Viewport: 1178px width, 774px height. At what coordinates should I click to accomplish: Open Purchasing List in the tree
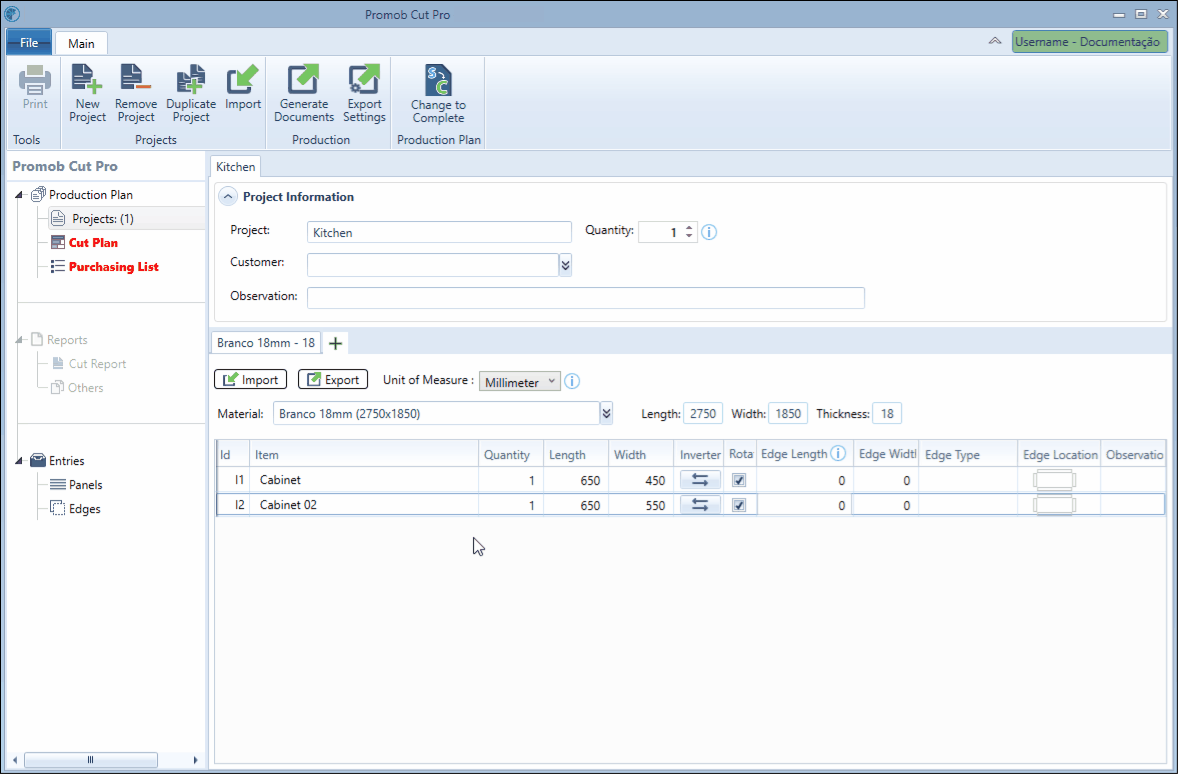coord(113,267)
